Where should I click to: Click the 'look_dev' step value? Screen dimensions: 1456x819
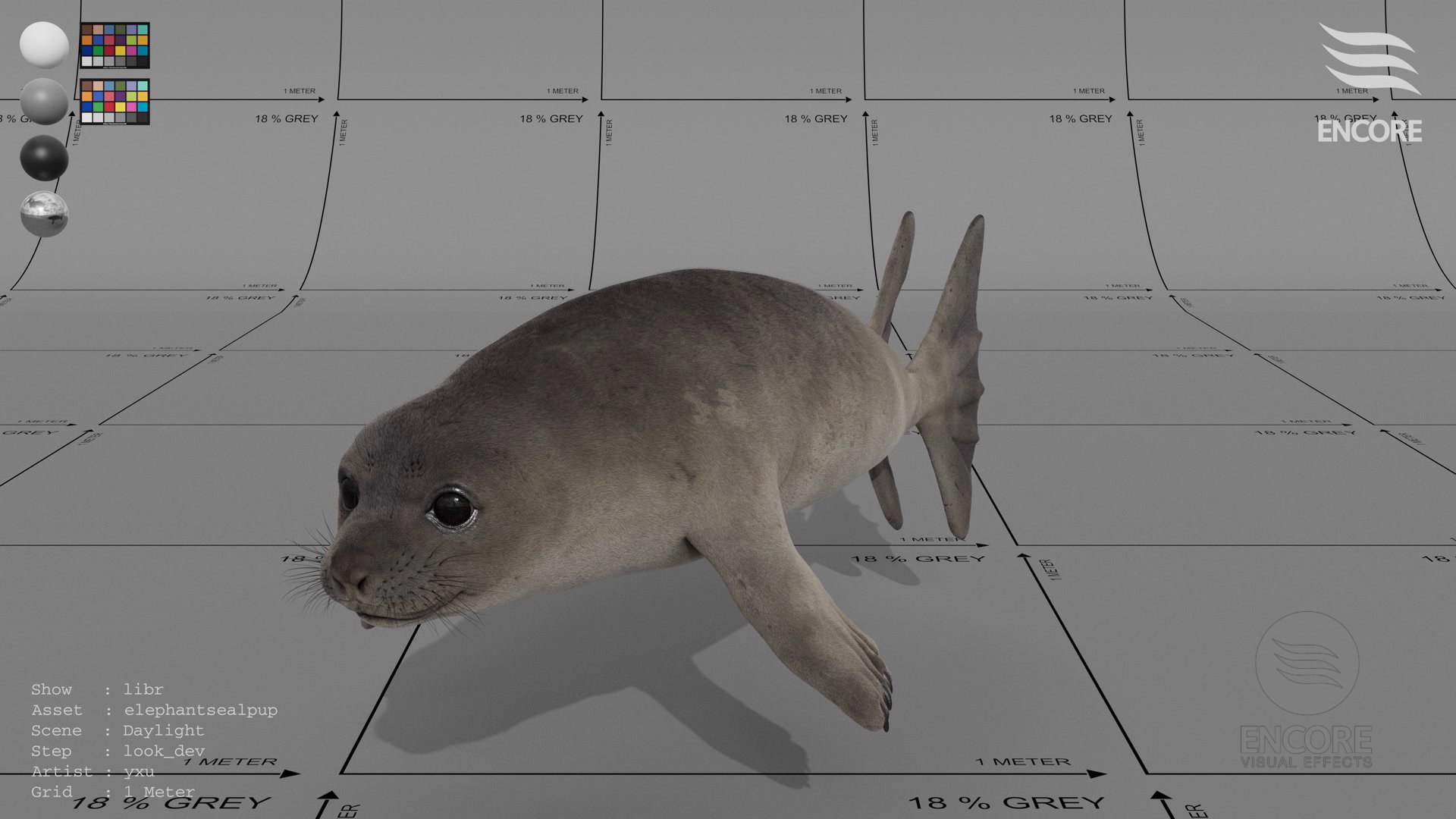[x=163, y=752]
